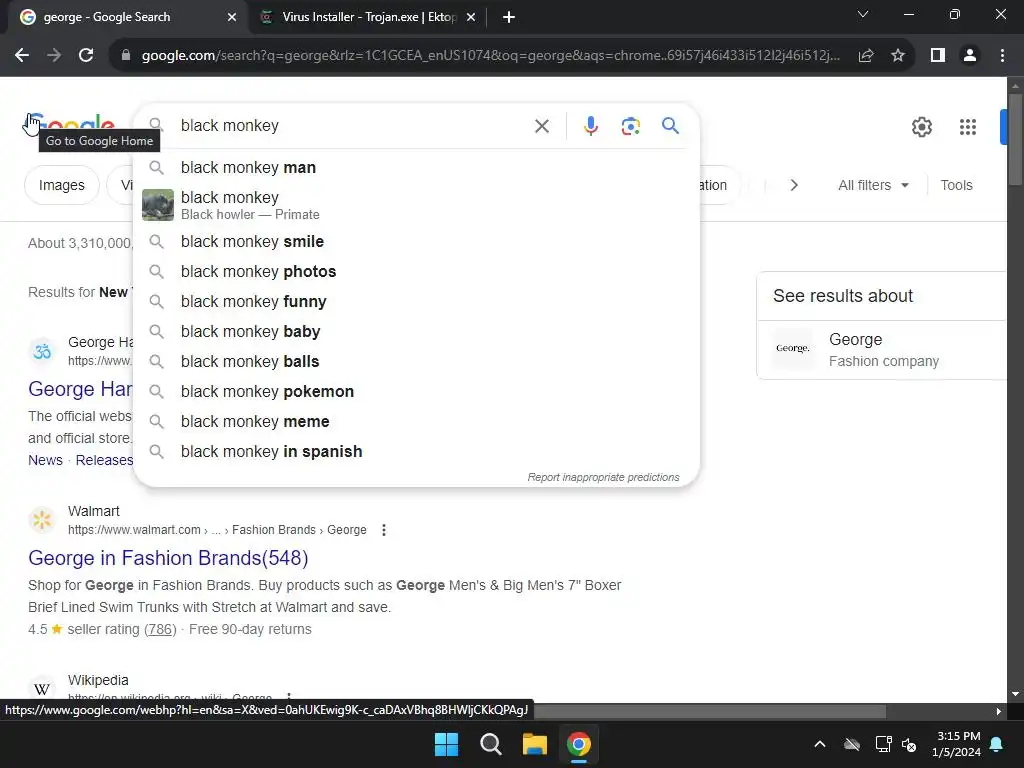Open the Tools option
This screenshot has height=768, width=1024.
[956, 185]
